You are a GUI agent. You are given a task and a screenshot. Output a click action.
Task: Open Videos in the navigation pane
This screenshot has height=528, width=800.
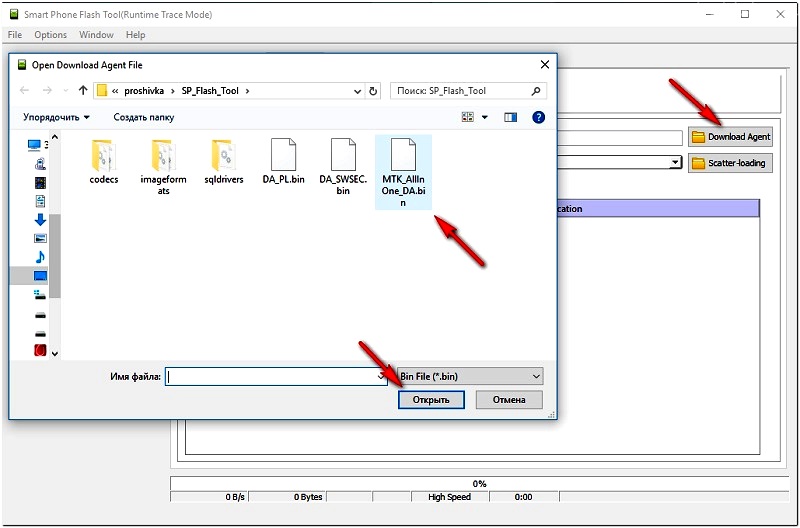point(40,183)
